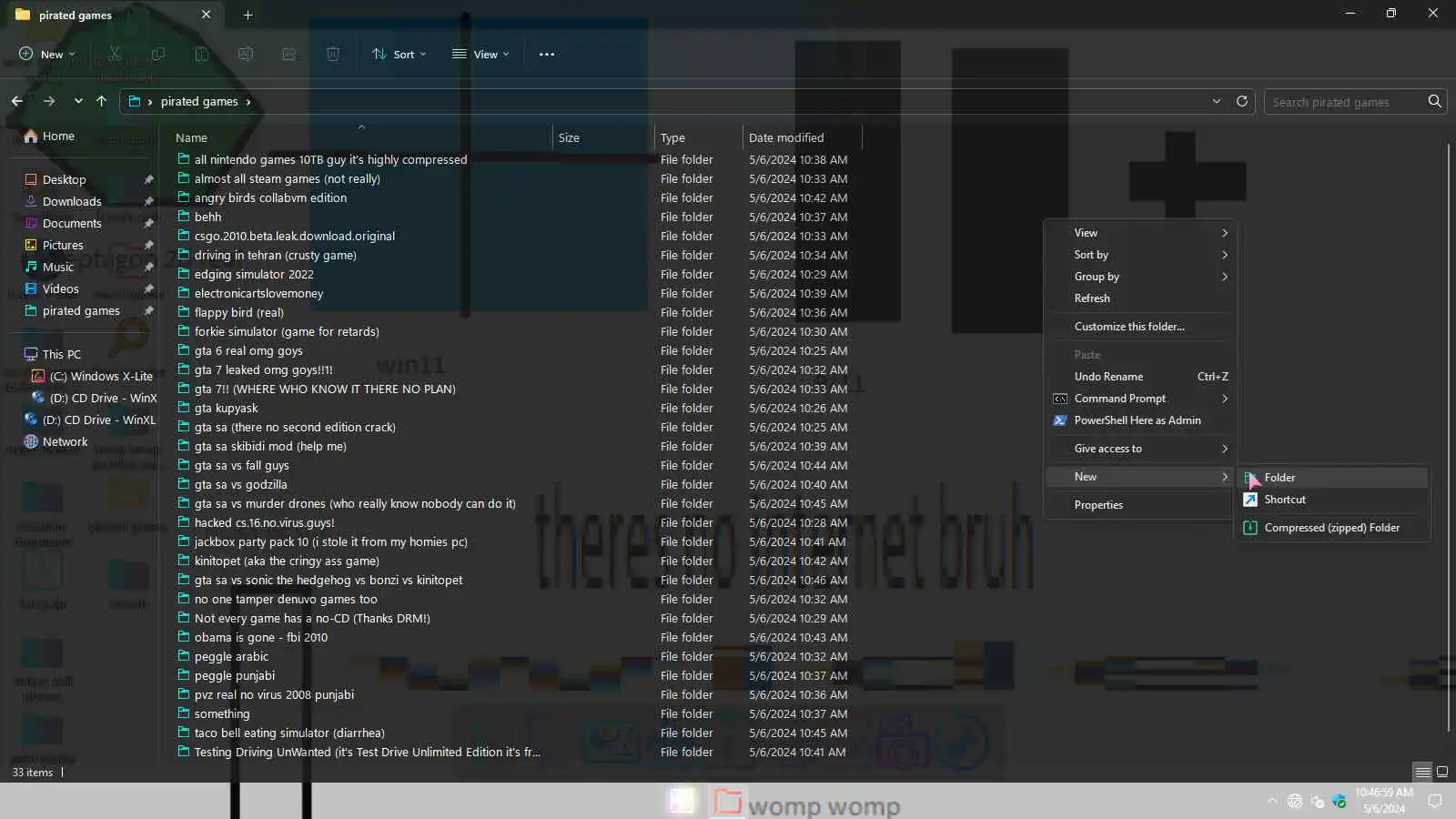Viewport: 1456px width, 819px height.
Task: Click the Cut scissors icon in the toolbar
Action: [x=115, y=54]
